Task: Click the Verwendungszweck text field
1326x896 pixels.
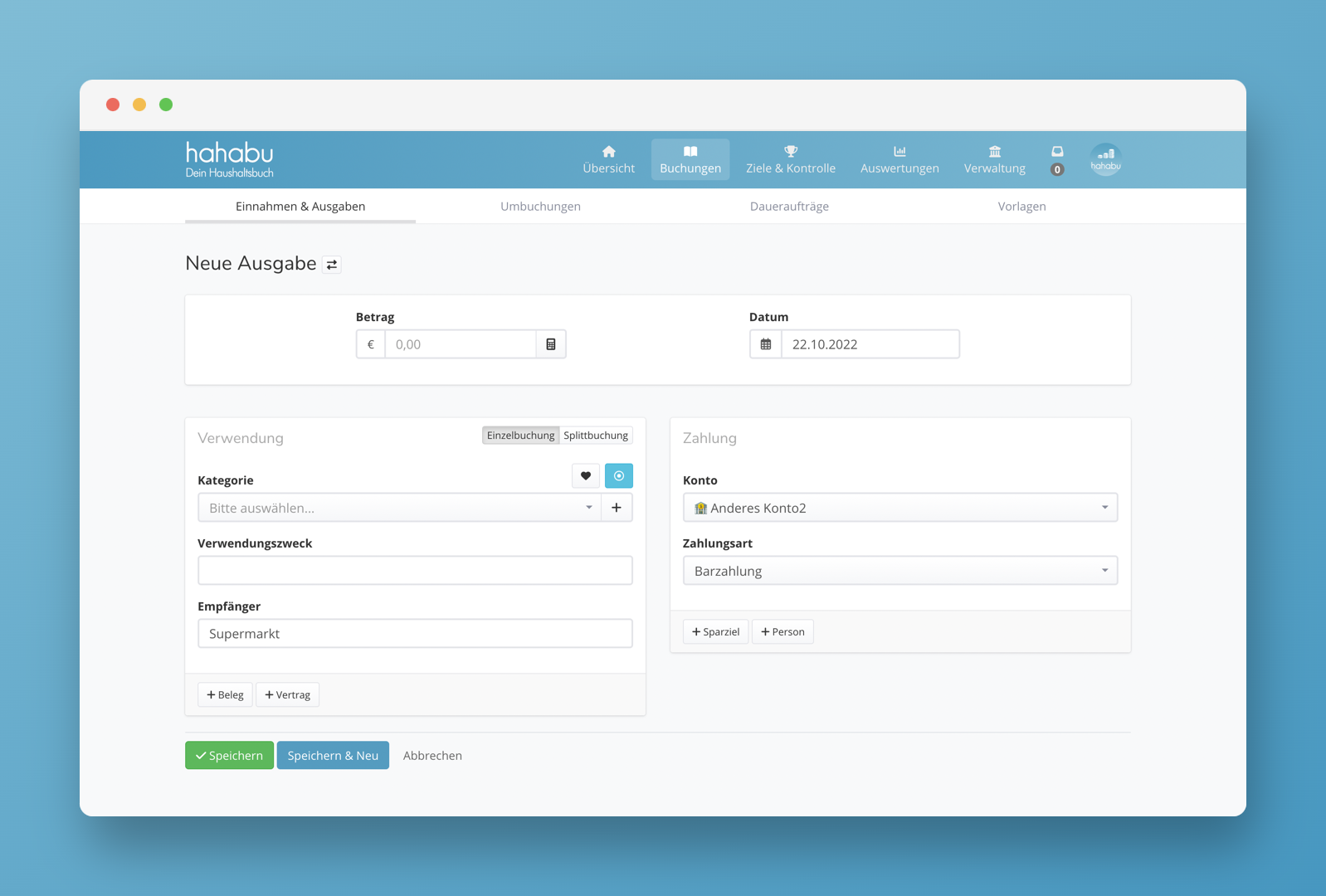Action: pos(415,571)
